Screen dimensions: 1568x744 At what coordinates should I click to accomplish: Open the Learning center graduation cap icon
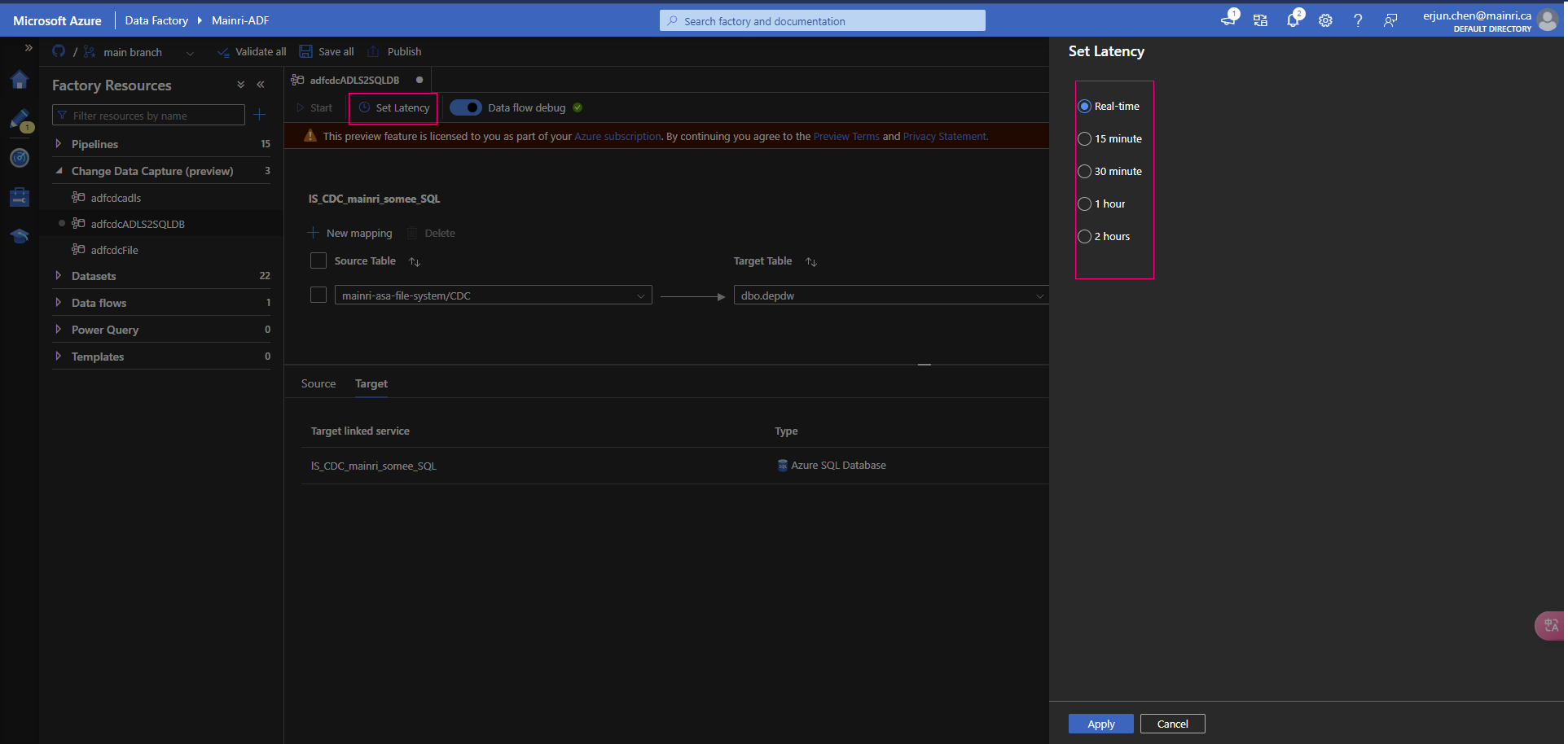tap(20, 236)
